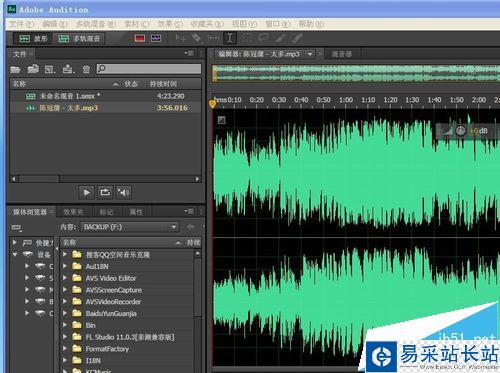This screenshot has width=500, height=373.
Task: Collapse the 设备 devices tree node
Action: [x=14, y=255]
